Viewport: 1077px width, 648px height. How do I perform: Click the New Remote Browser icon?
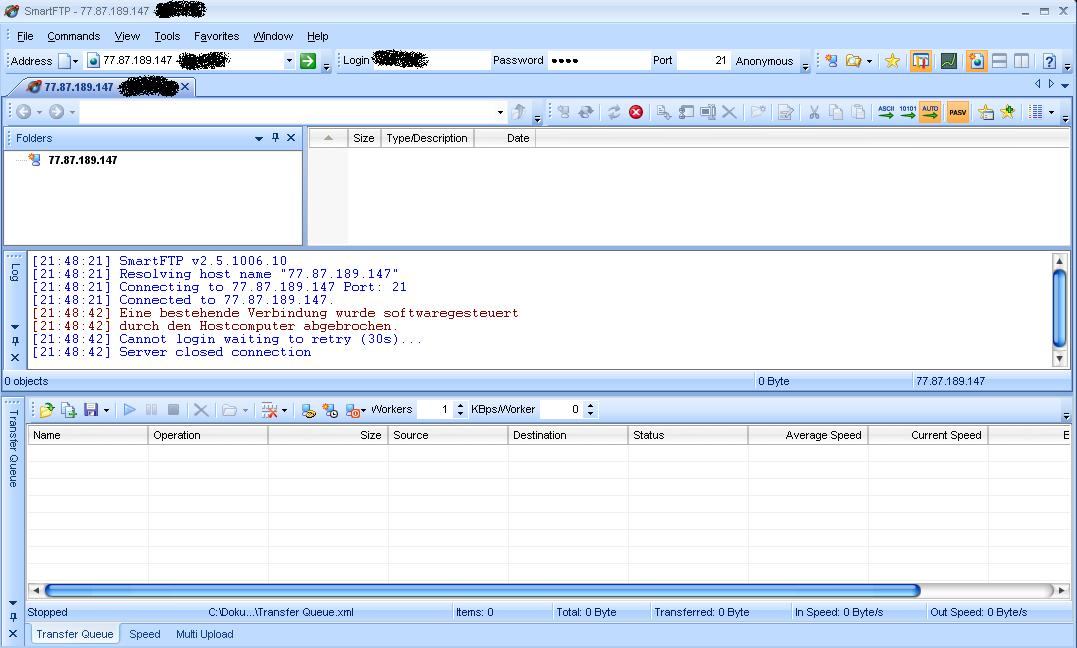click(x=832, y=61)
